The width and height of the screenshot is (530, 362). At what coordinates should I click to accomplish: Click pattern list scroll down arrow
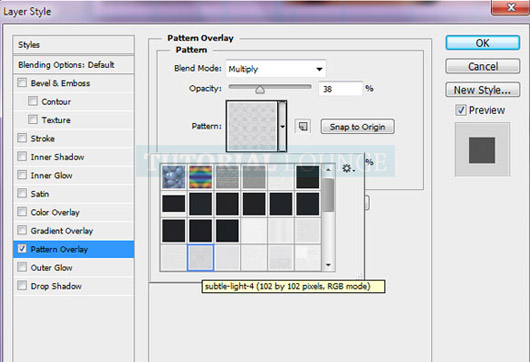click(x=328, y=265)
